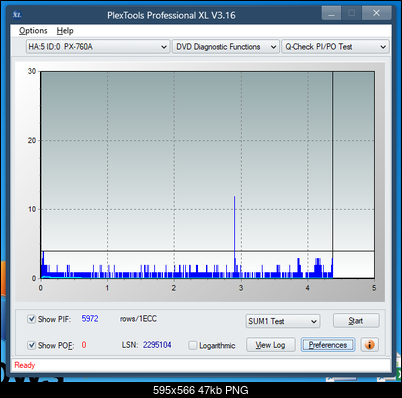Click the PlexTools app icon in title bar
Viewport: 402px width, 398px height.
(17, 14)
